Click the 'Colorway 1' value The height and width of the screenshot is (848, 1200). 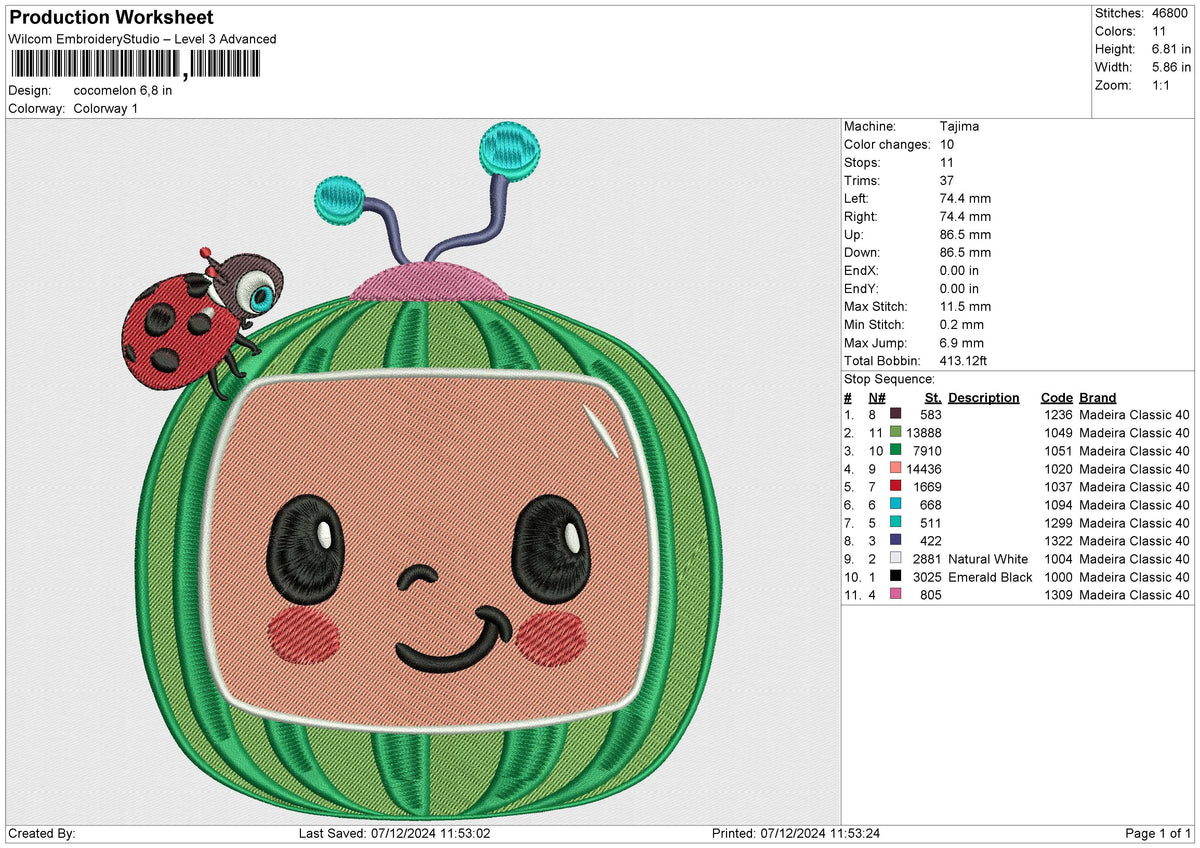[x=106, y=108]
